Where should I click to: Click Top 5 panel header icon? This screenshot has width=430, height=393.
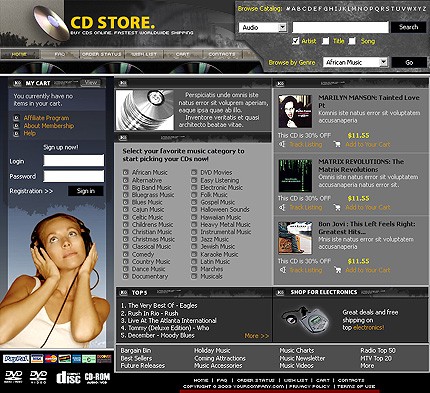[x=123, y=293]
